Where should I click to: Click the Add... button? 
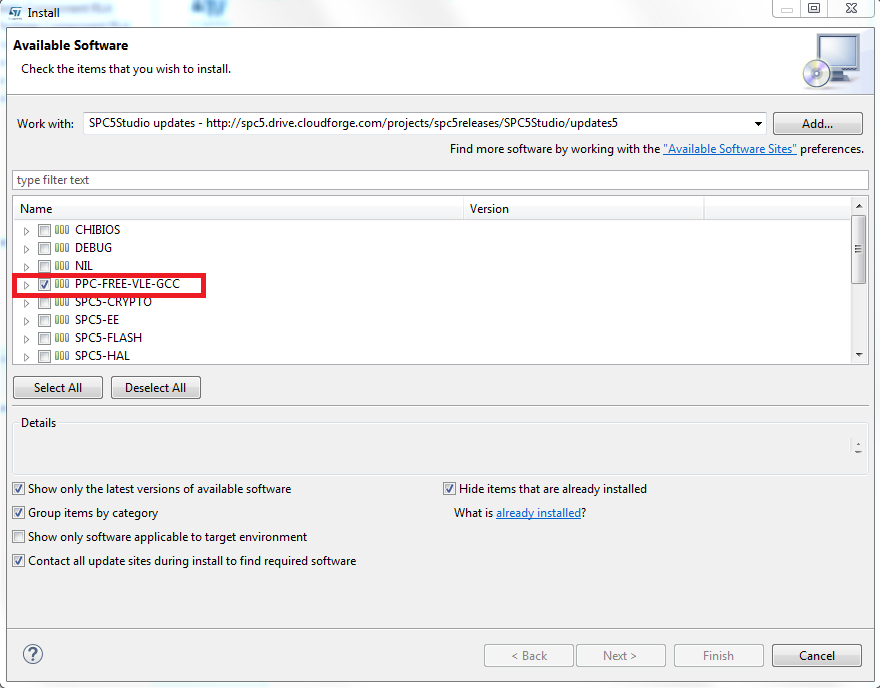pos(817,123)
